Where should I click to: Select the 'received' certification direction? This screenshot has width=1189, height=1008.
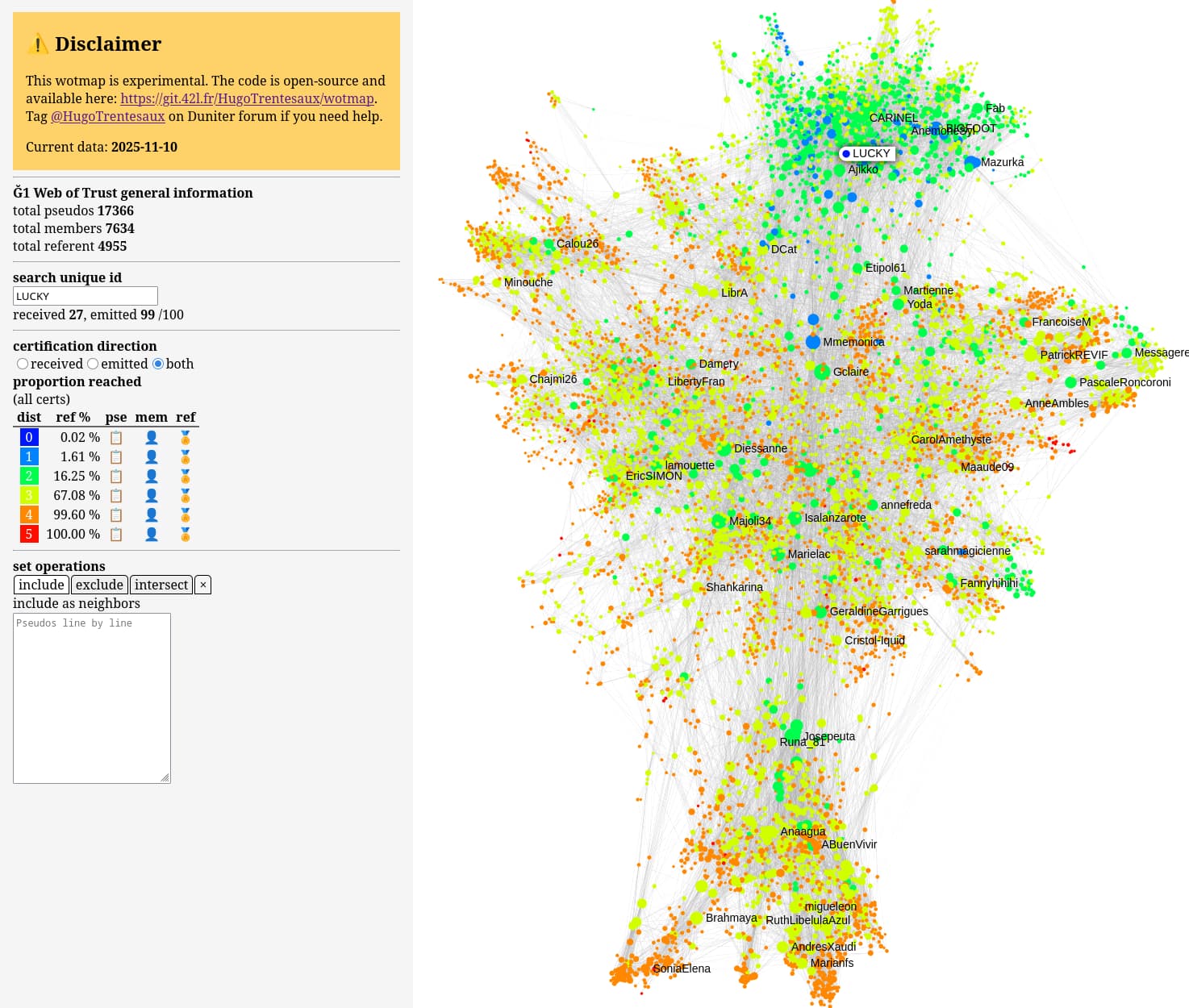23,364
